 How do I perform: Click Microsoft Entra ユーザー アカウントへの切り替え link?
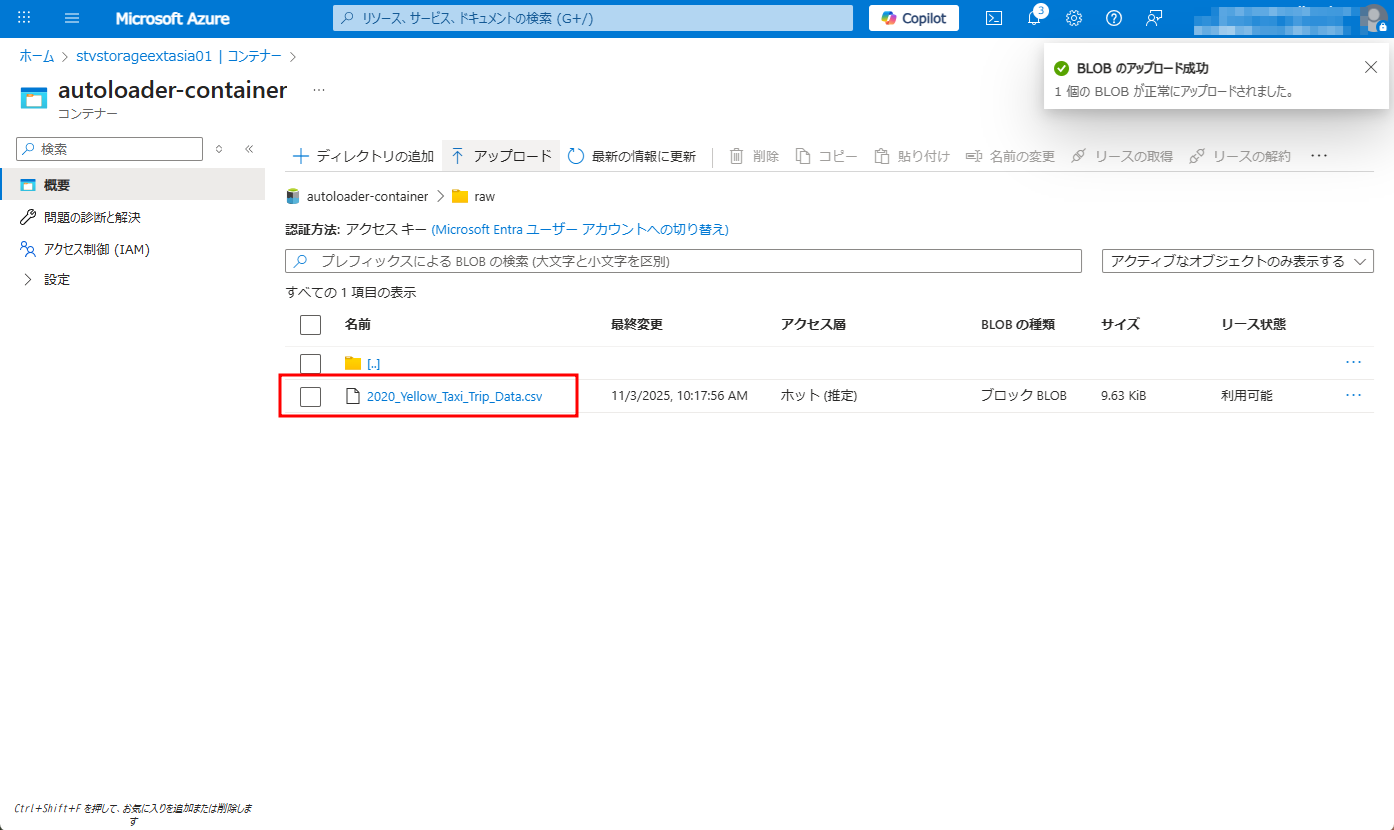coord(580,229)
